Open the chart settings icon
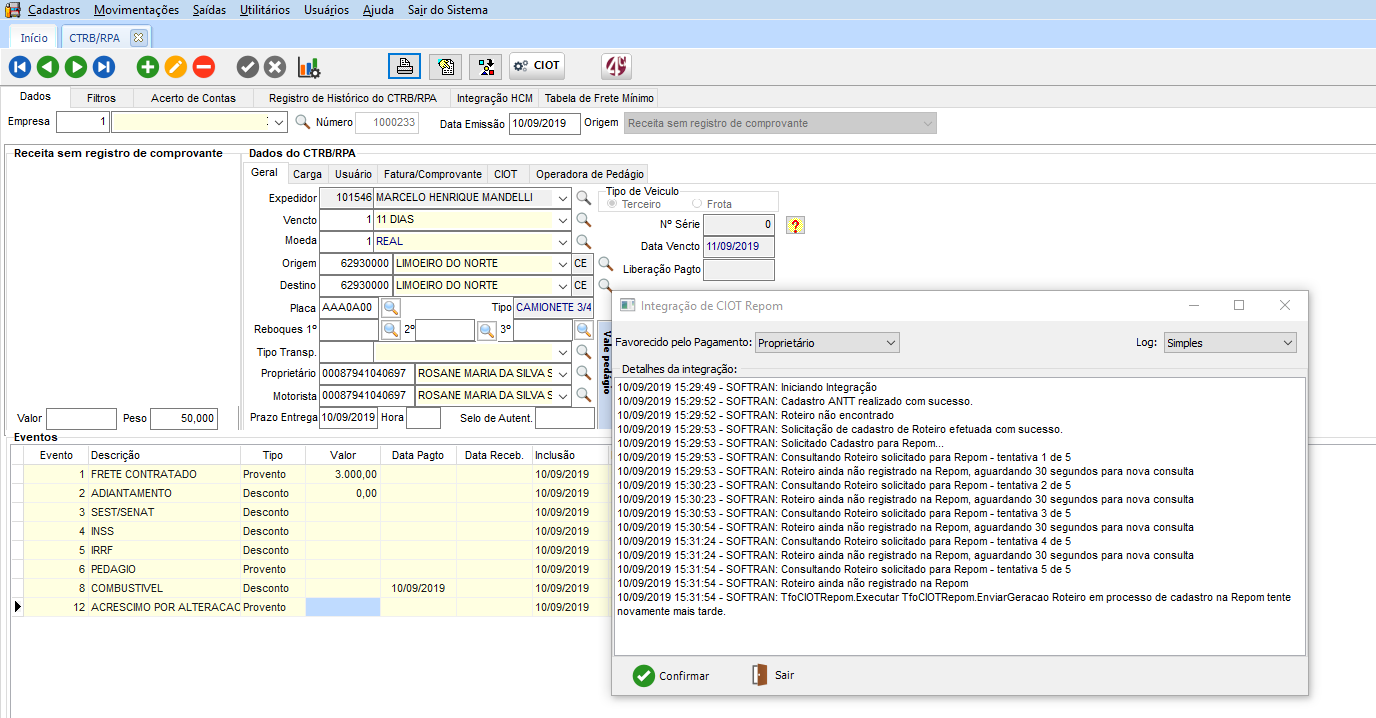Image resolution: width=1376 pixels, height=718 pixels. pos(309,67)
